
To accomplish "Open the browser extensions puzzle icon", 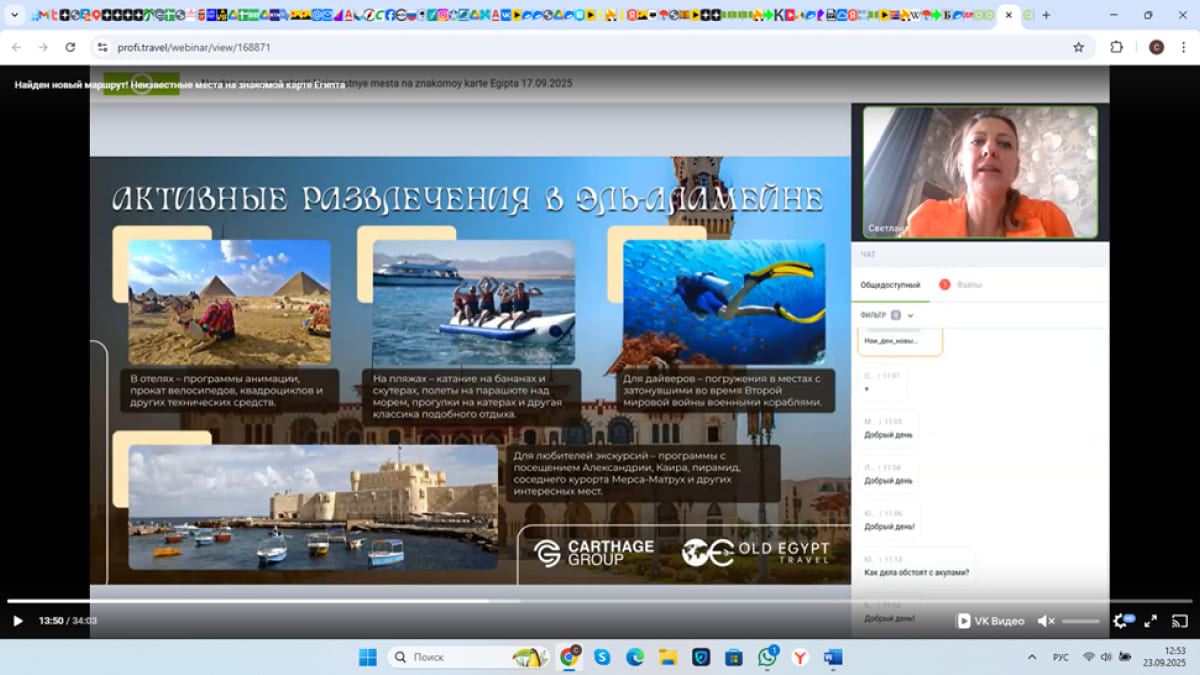I will click(x=1117, y=47).
